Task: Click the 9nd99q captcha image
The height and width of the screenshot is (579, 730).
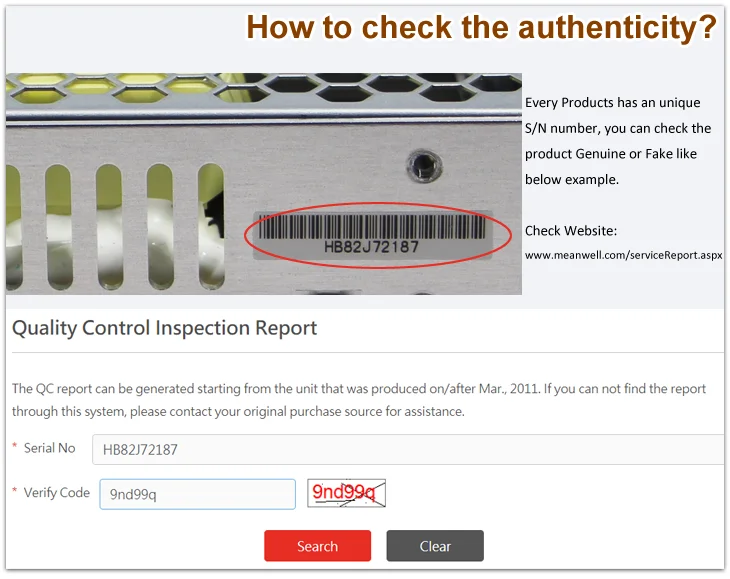Action: coord(346,493)
